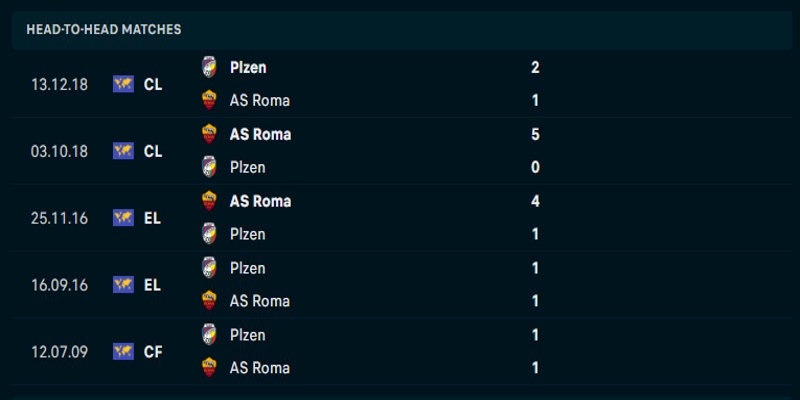This screenshot has height=400, width=800.
Task: Click AS Roma crest in 03.10.18 match
Action: coord(209,134)
